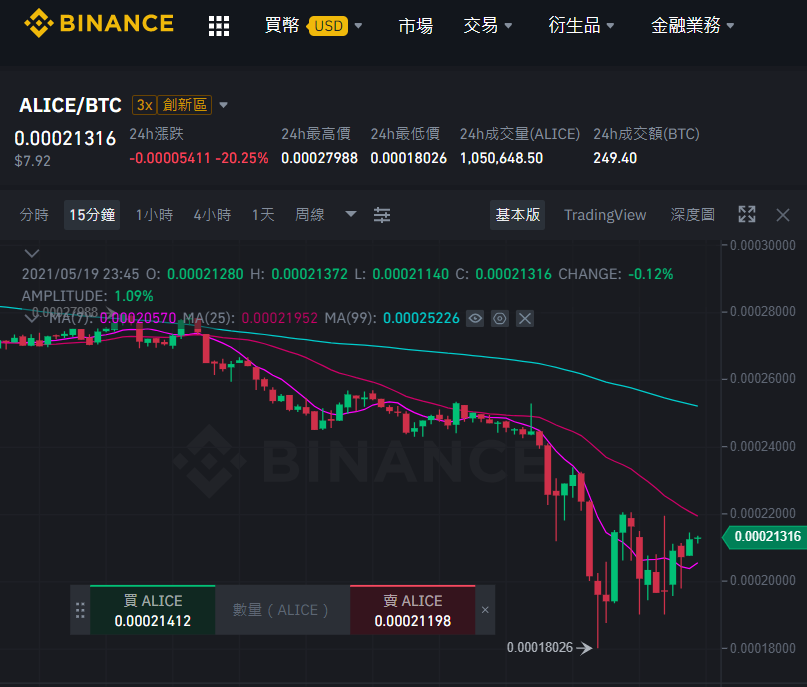Click the 3x margin tag
Image resolution: width=807 pixels, height=687 pixels.
[x=144, y=105]
